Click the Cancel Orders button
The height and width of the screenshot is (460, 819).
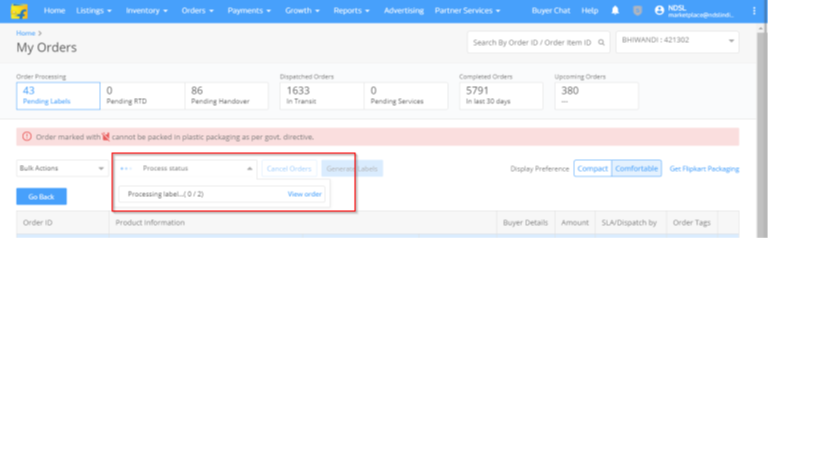[289, 169]
